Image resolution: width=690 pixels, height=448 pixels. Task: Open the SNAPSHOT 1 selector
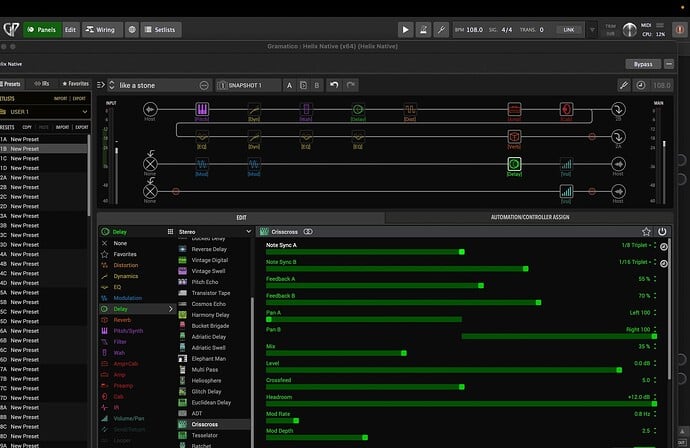[248, 85]
